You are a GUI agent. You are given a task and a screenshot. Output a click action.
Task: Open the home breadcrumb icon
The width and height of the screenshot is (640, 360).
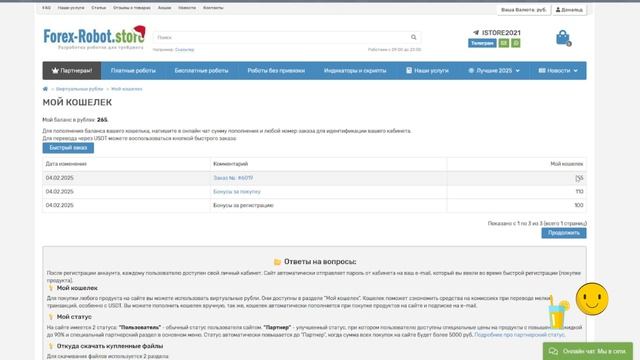point(45,89)
